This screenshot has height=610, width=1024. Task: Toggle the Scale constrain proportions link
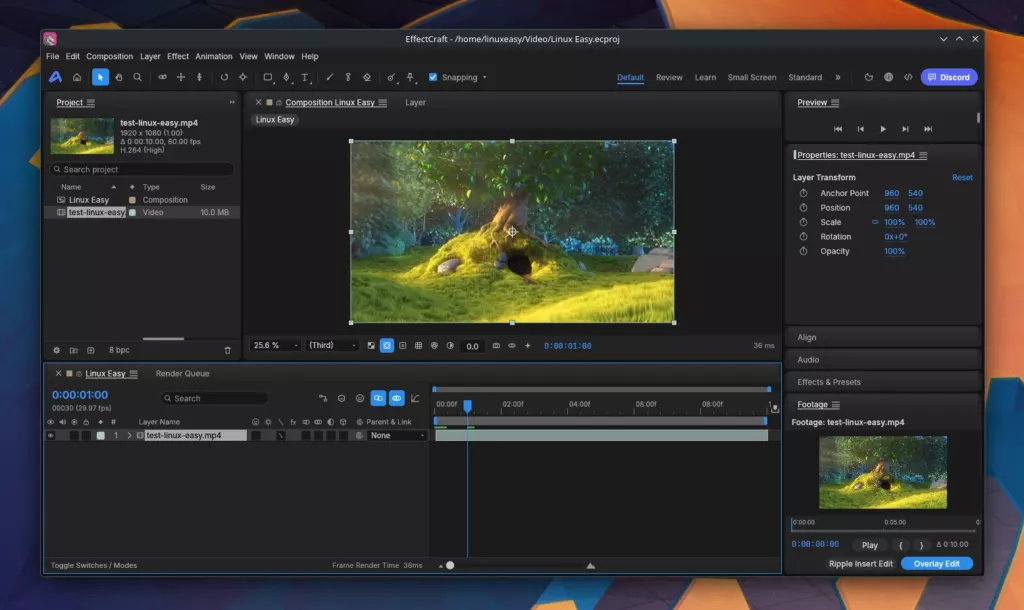click(x=875, y=222)
